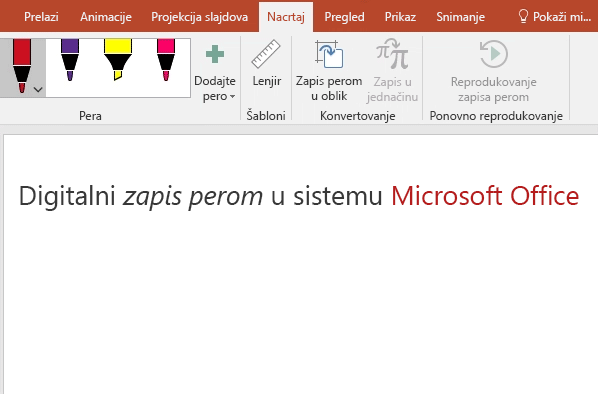Go to Projekcija slajdova tab
Image resolution: width=598 pixels, height=394 pixels.
pyautogui.click(x=199, y=17)
